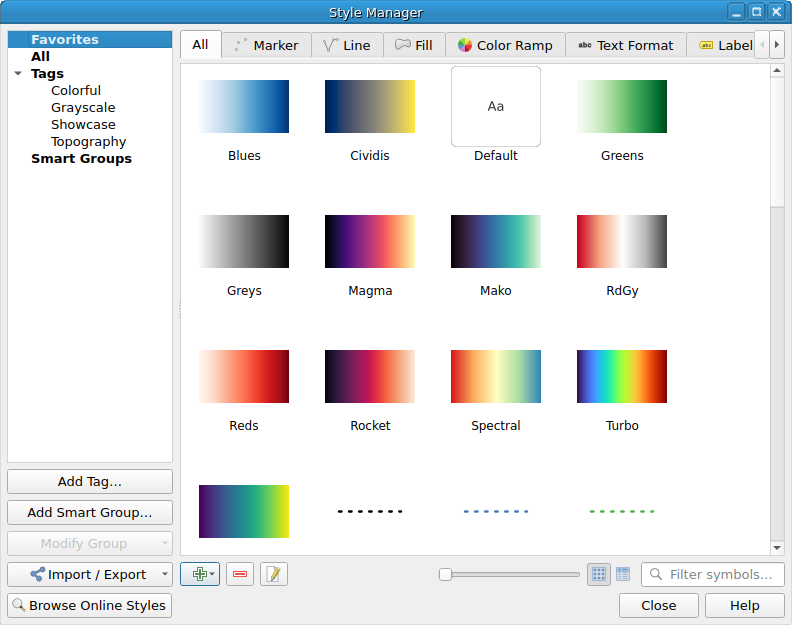The width and height of the screenshot is (792, 625).
Task: Click the edit item pencil icon
Action: click(x=274, y=574)
